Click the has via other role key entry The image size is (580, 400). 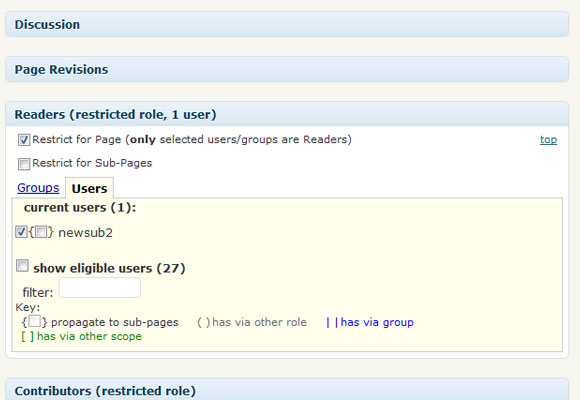(x=252, y=322)
